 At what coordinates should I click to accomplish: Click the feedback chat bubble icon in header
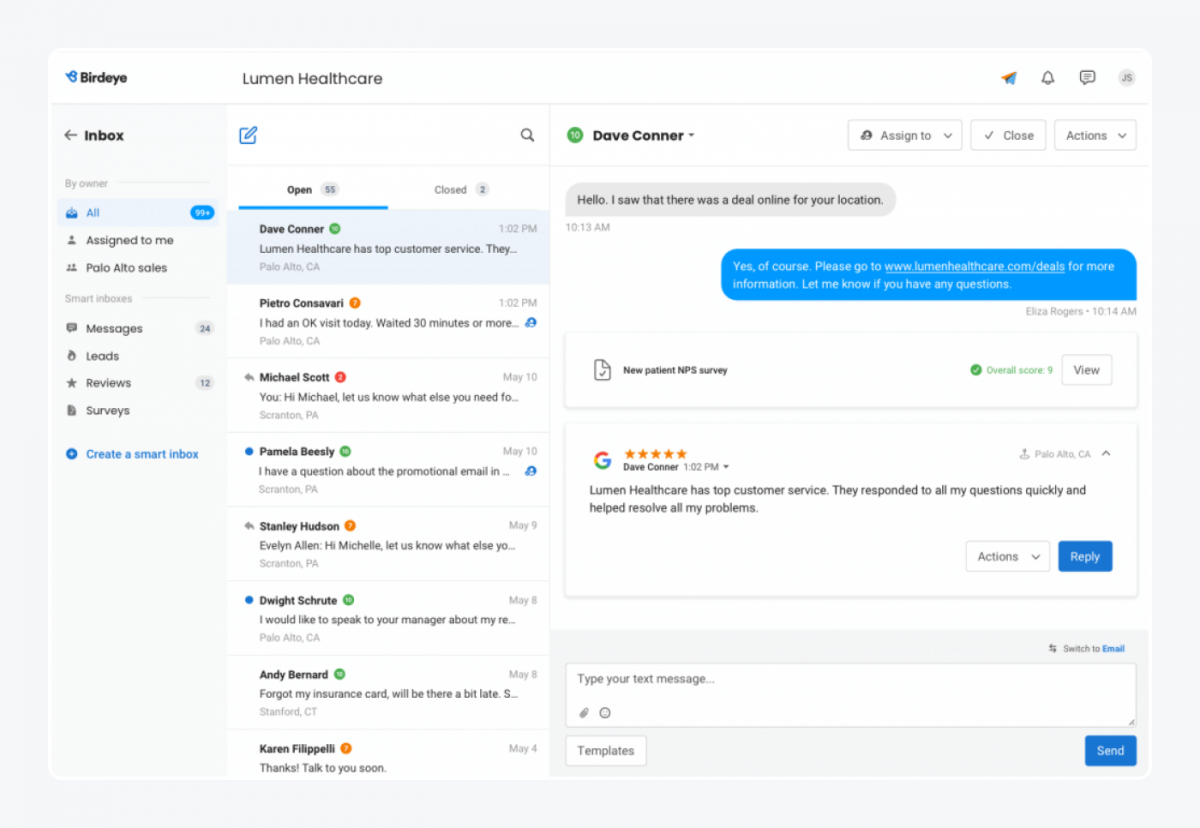1087,77
